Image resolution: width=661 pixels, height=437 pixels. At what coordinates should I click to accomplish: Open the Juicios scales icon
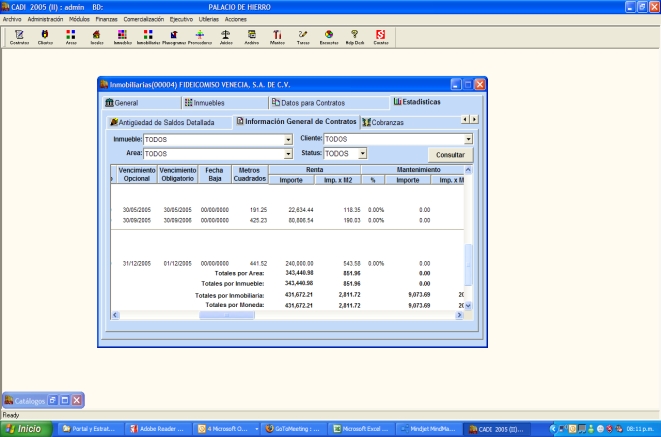[x=225, y=36]
